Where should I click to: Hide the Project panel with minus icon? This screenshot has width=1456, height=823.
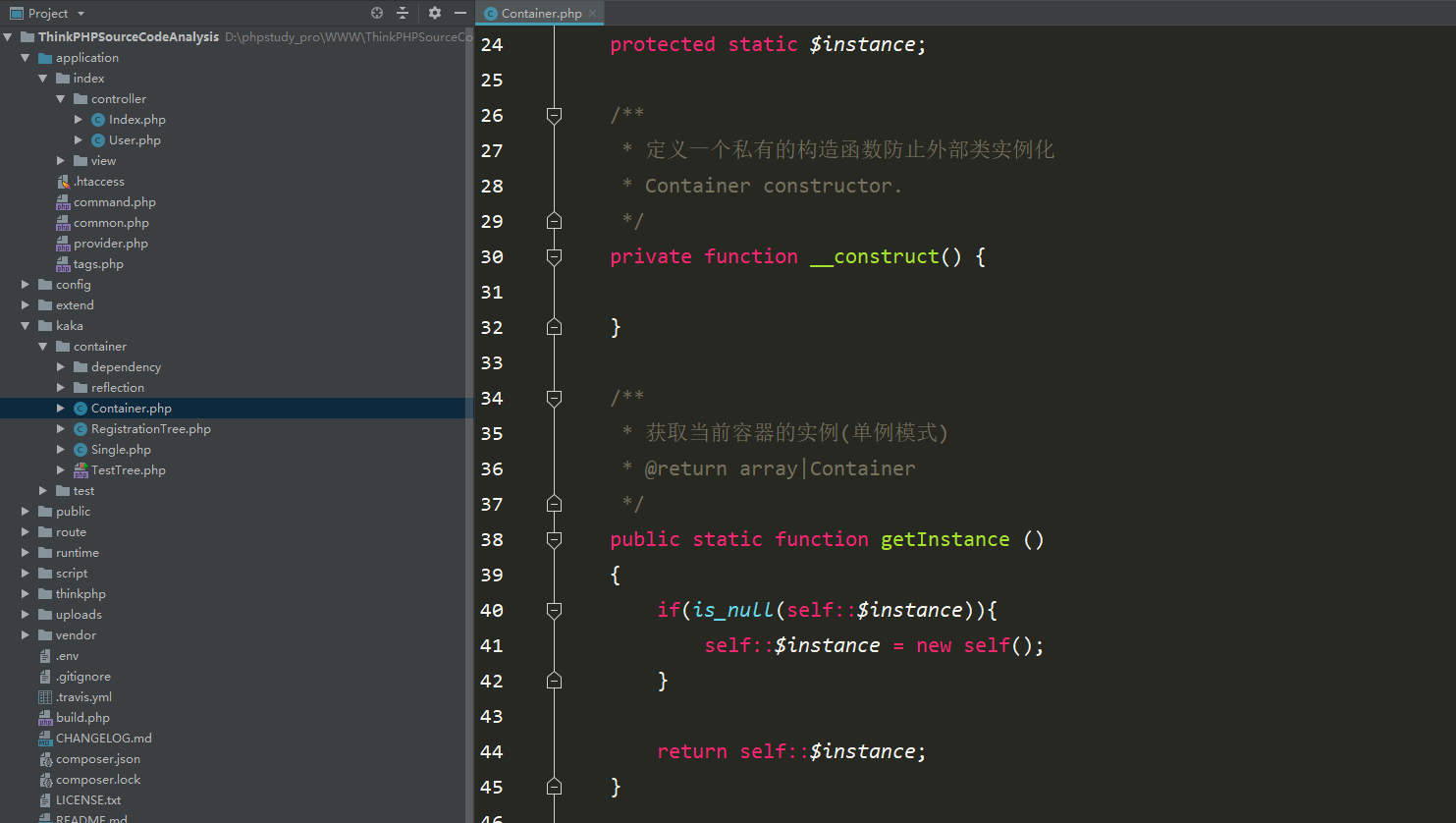point(459,13)
